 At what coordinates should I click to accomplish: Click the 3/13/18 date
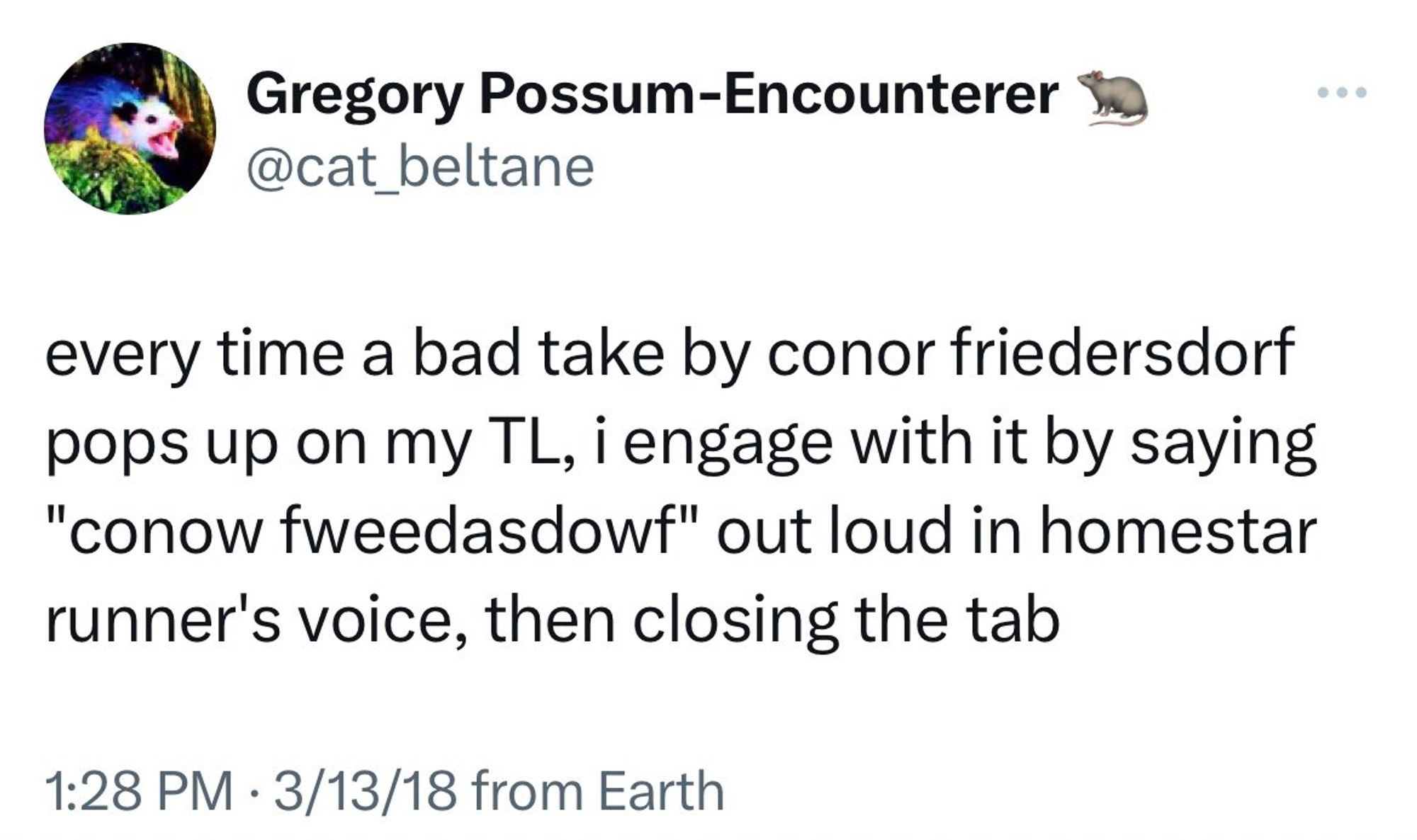365,790
